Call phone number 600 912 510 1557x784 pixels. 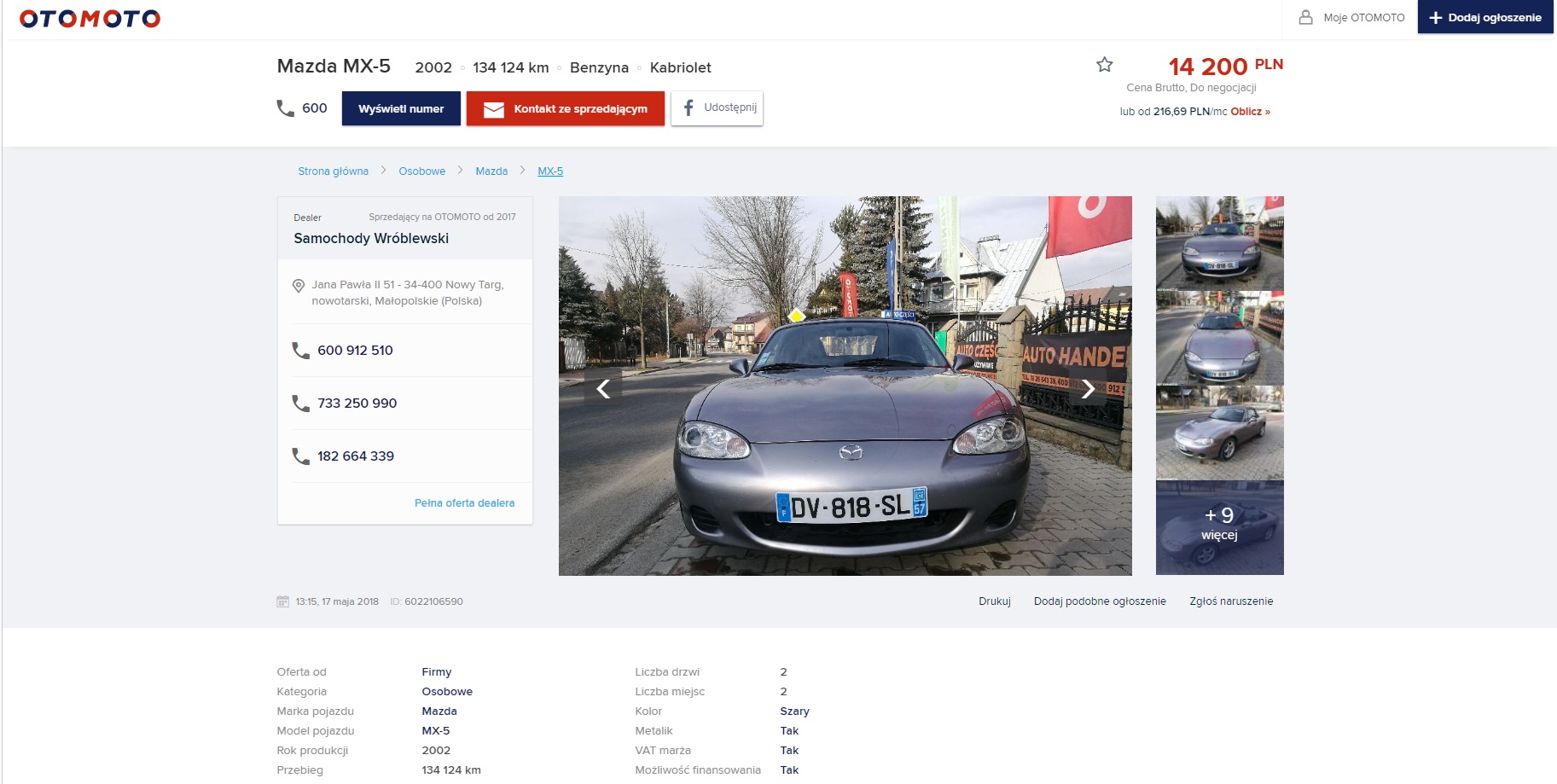(355, 351)
